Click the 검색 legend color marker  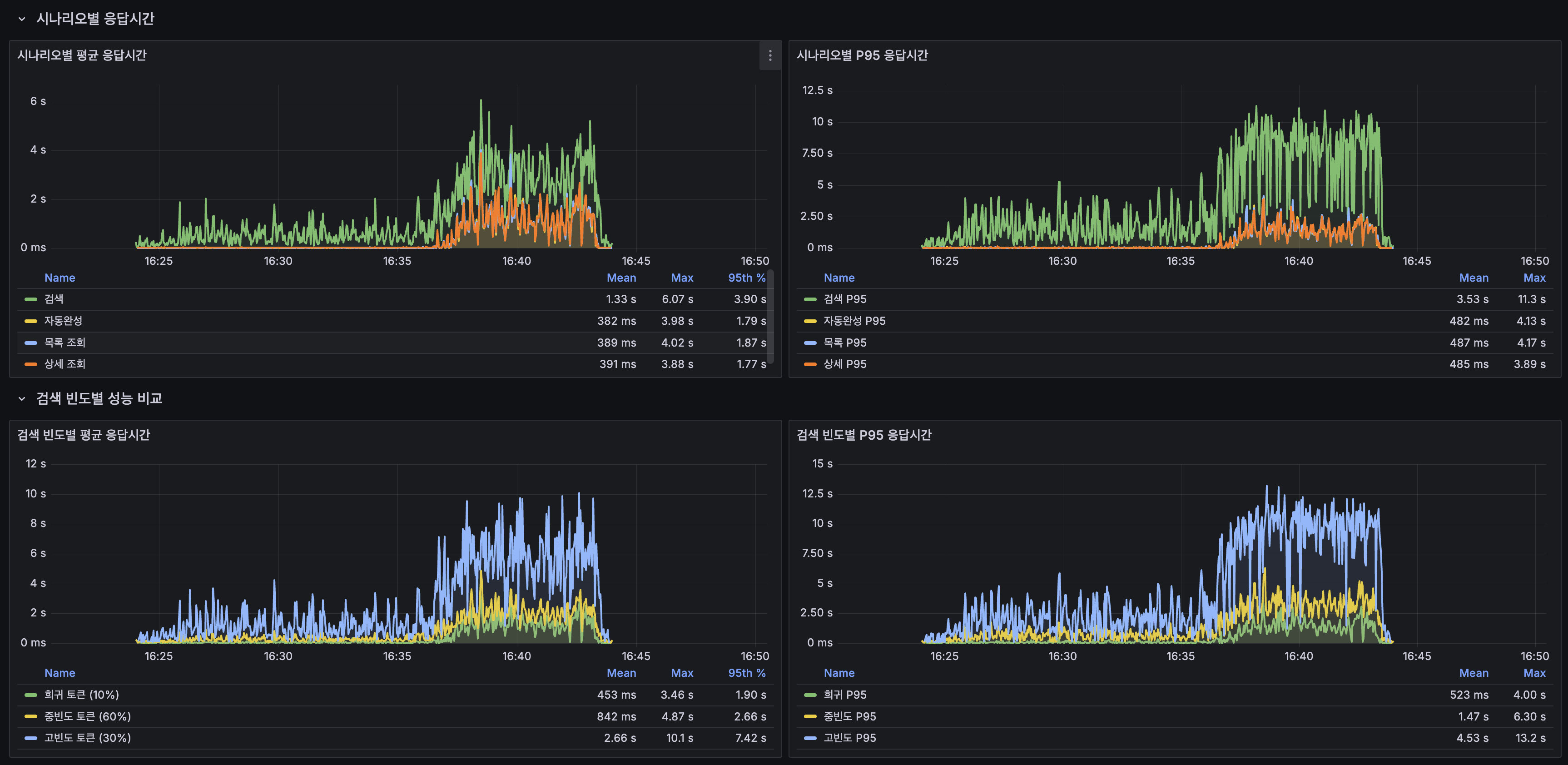click(30, 299)
